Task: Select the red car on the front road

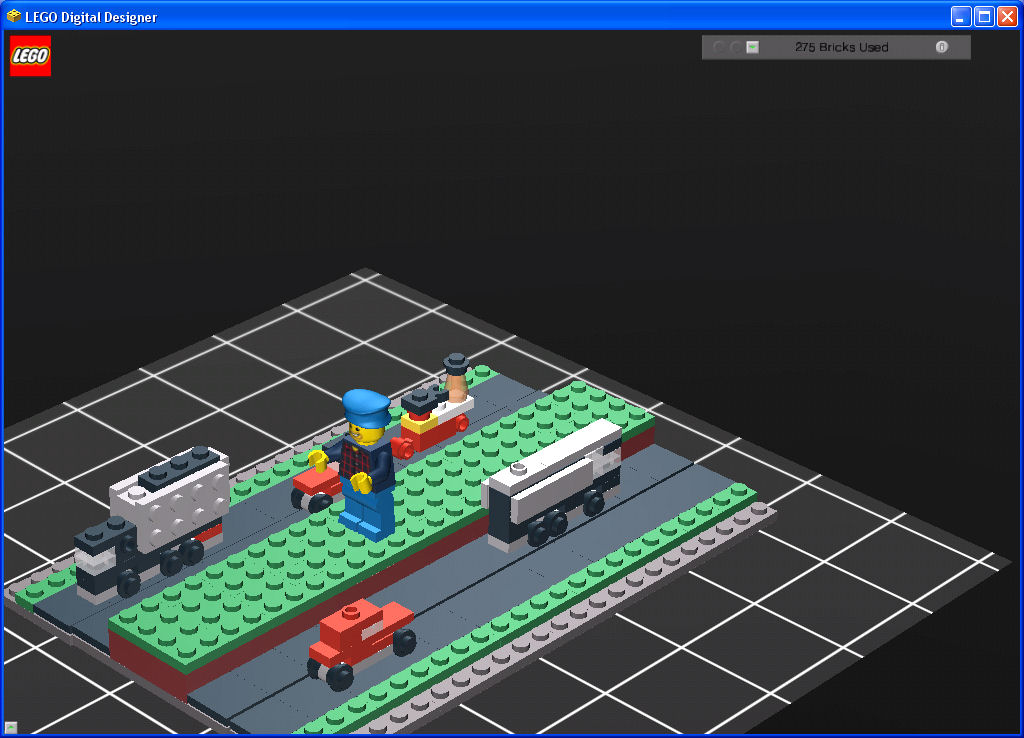Action: [357, 634]
